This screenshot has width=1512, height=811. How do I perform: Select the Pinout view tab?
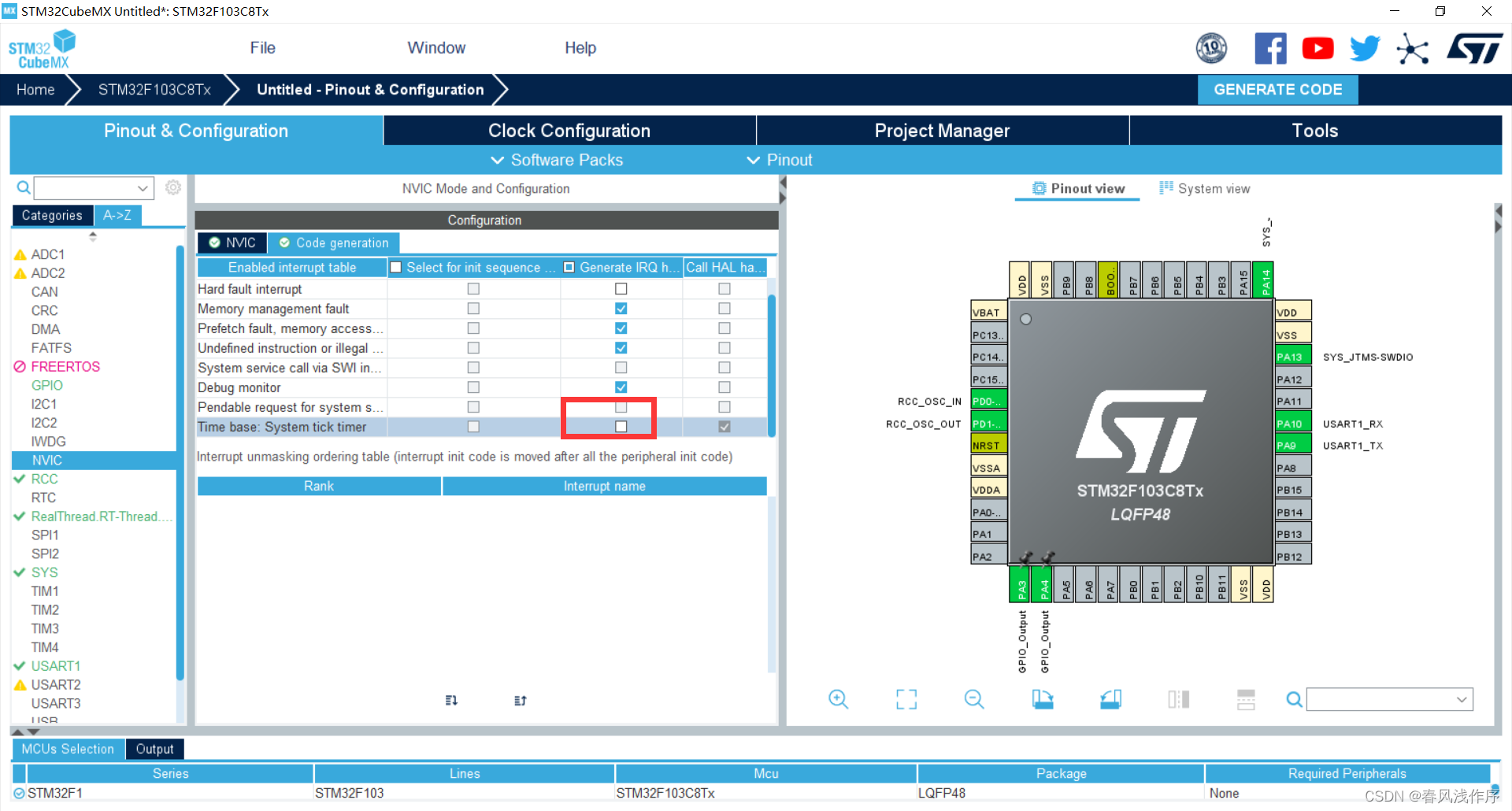point(1077,189)
